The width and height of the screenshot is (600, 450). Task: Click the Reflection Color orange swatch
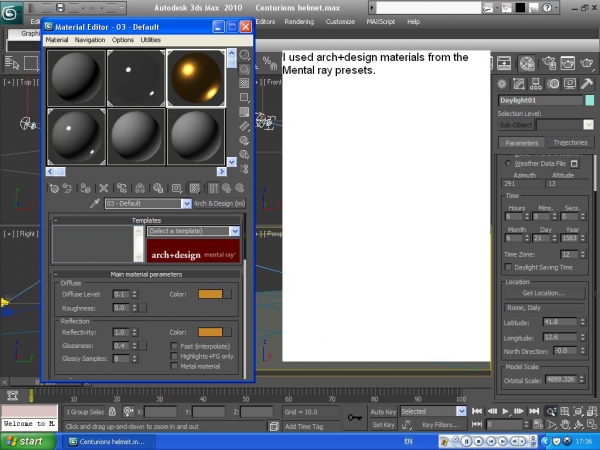pos(210,332)
